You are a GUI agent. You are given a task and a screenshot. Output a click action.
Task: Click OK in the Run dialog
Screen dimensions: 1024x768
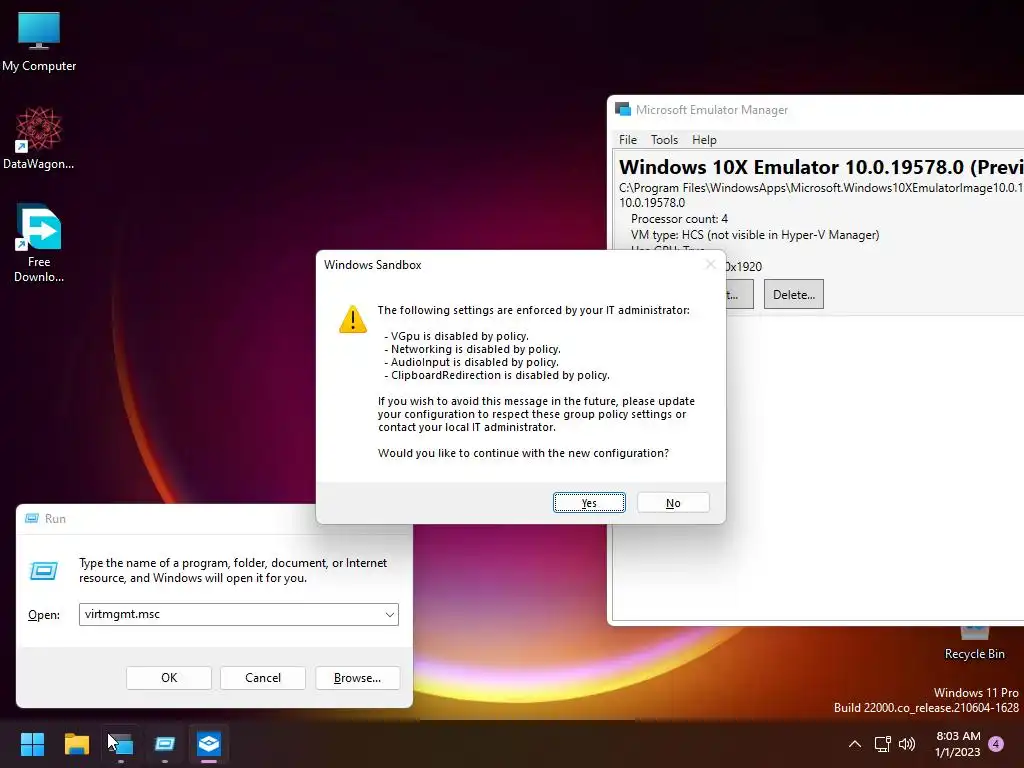169,678
